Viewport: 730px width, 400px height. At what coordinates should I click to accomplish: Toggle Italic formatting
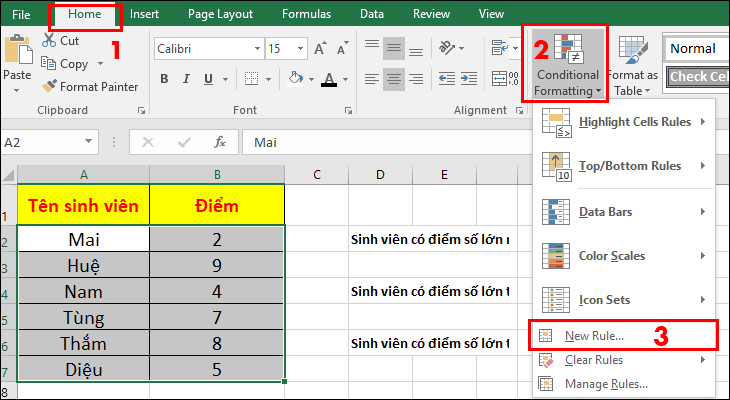187,78
